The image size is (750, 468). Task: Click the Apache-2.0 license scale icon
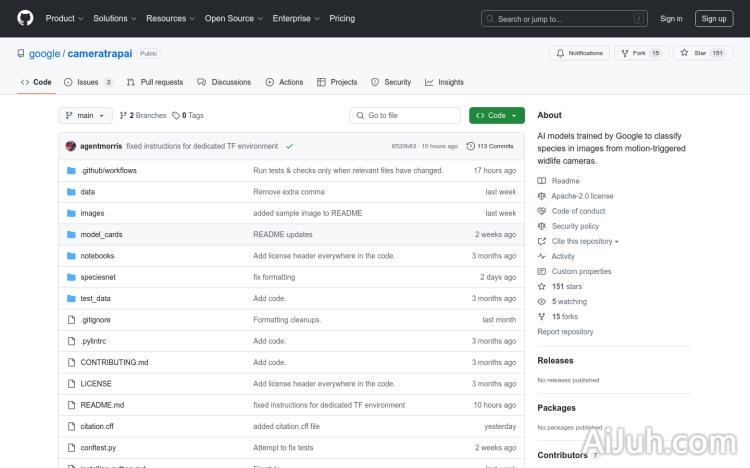pyautogui.click(x=542, y=196)
